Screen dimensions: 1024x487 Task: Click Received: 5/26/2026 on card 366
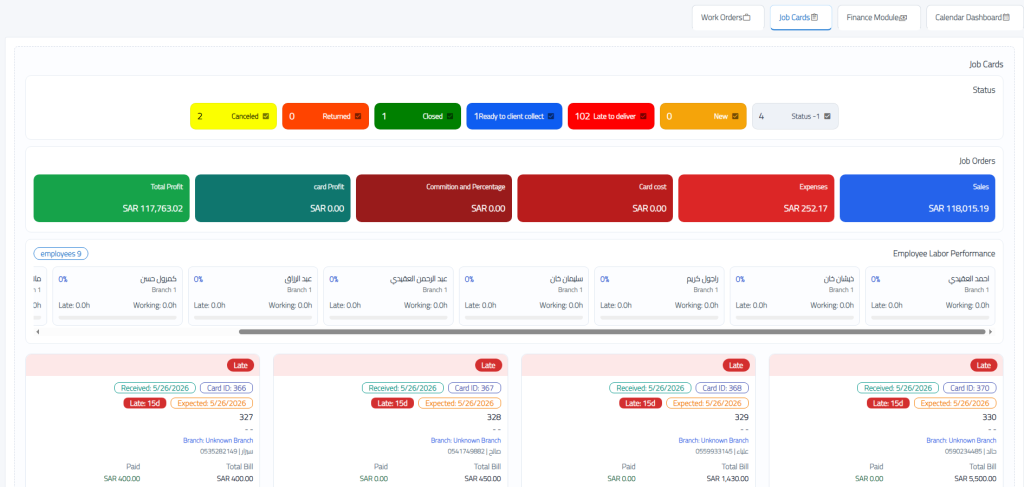[155, 388]
